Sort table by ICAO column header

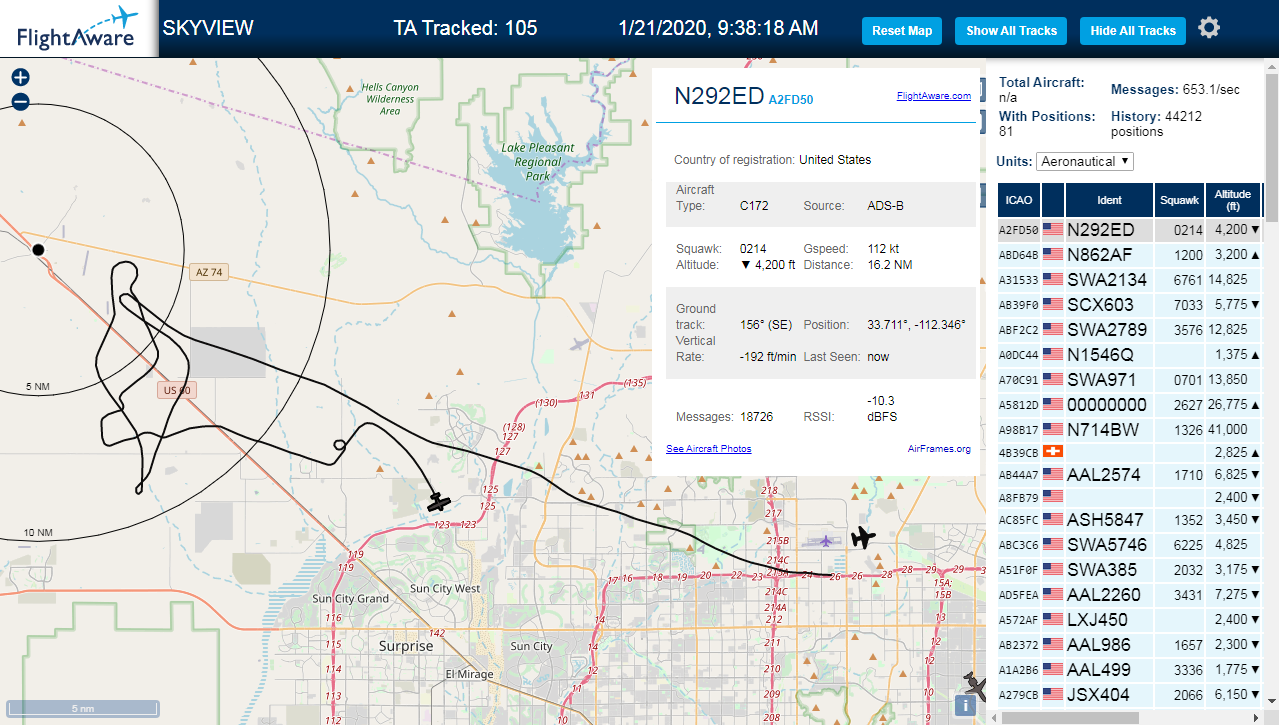1019,200
